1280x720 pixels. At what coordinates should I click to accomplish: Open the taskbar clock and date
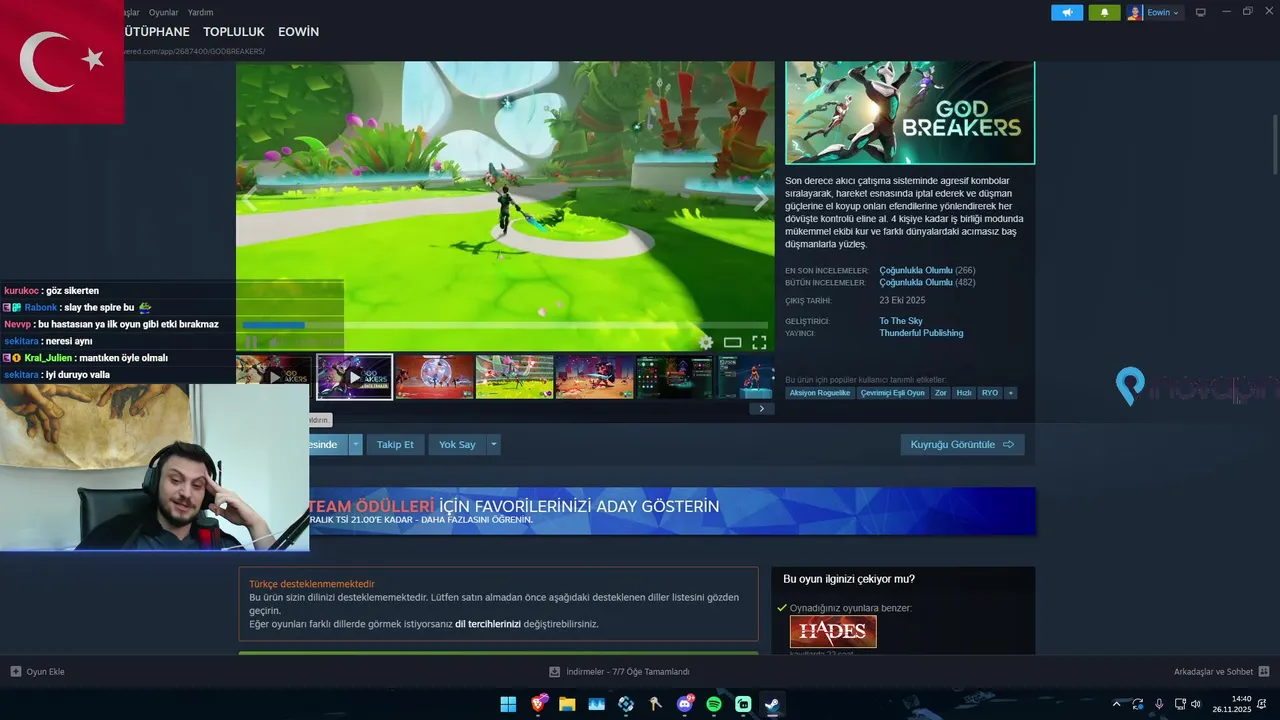[x=1232, y=704]
